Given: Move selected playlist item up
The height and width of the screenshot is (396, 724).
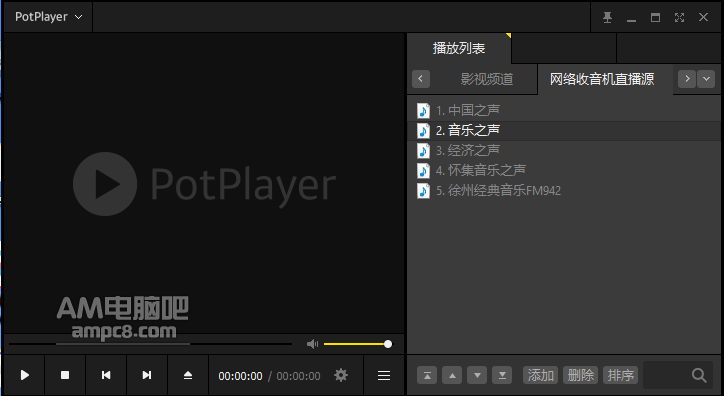Looking at the screenshot, I should [452, 376].
